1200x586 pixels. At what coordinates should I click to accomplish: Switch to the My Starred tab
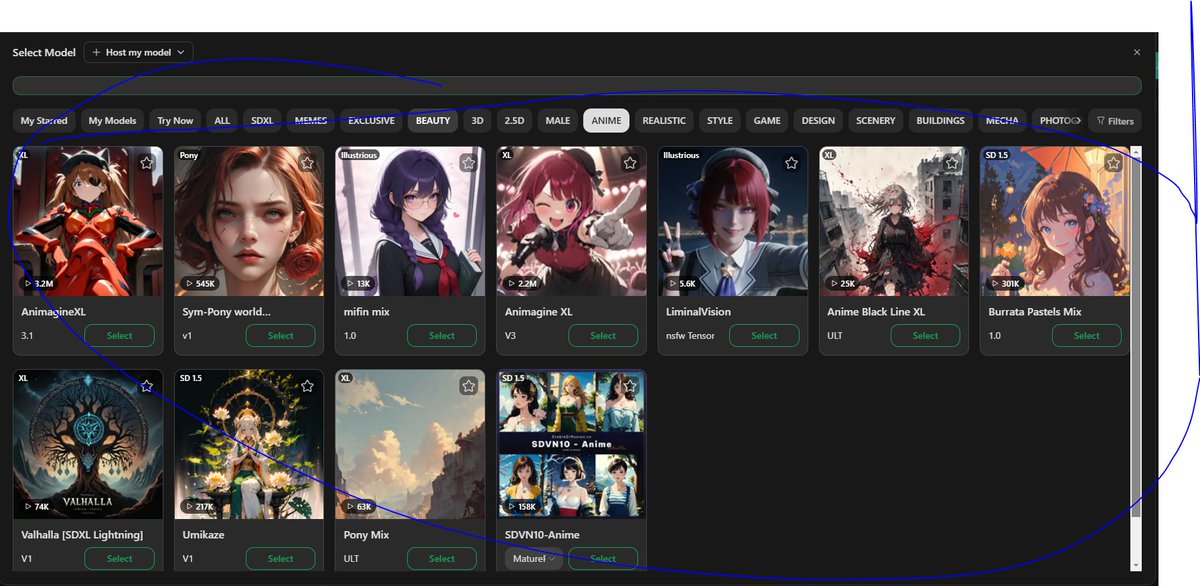click(44, 121)
